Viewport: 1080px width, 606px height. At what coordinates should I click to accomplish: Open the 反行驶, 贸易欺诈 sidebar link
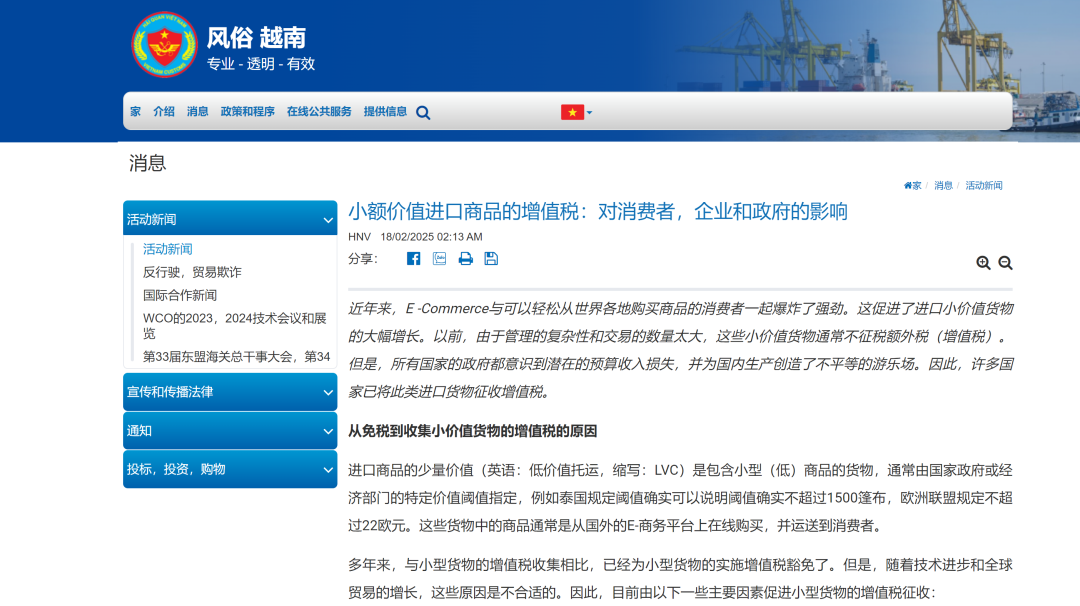191,271
